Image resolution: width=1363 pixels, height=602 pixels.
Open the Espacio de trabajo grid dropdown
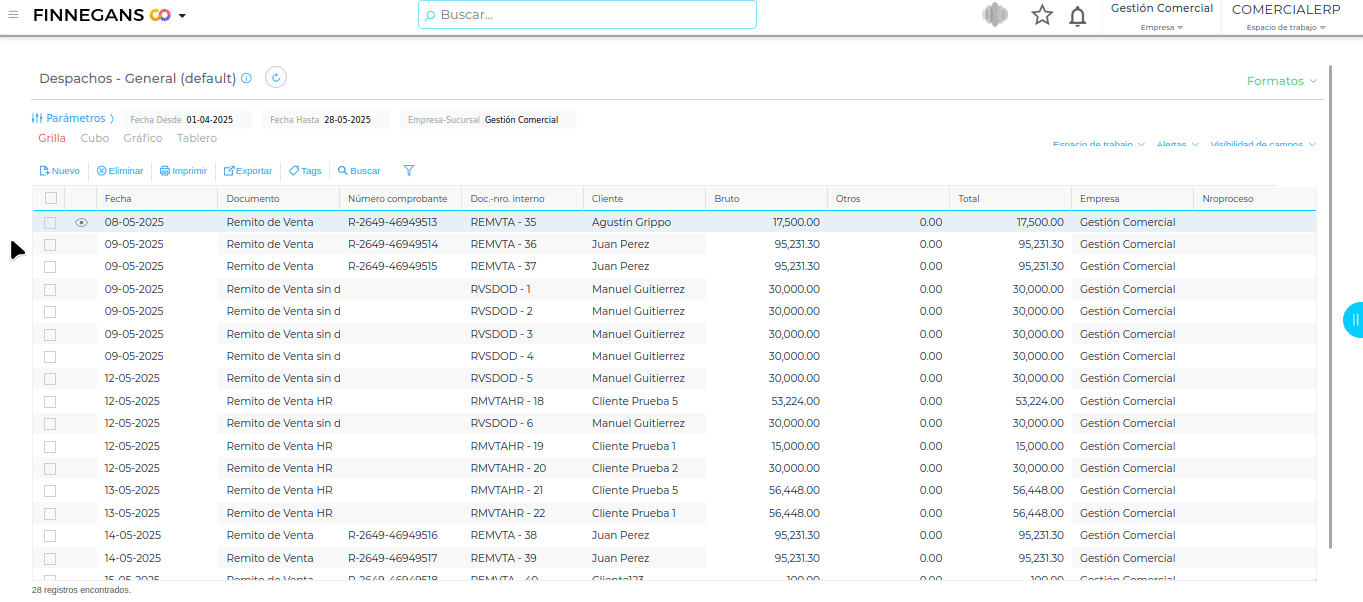pyautogui.click(x=1099, y=144)
